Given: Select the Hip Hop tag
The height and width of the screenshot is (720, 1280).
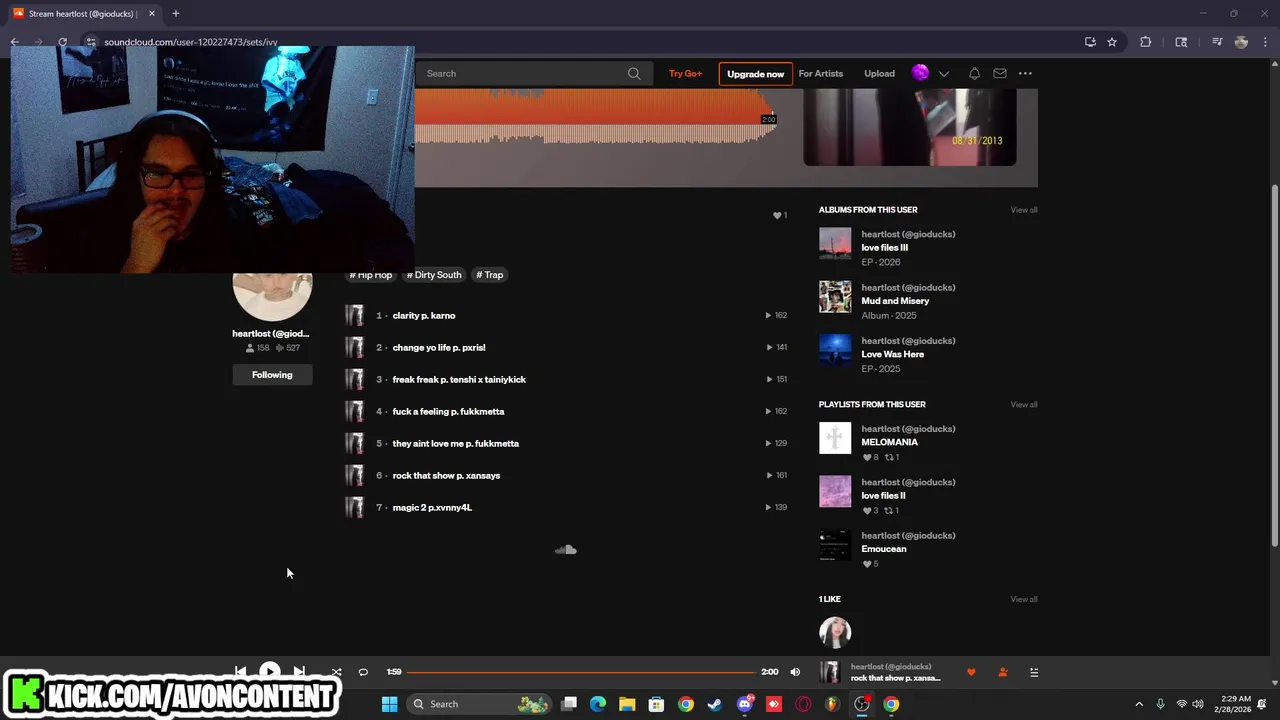Looking at the screenshot, I should coord(371,275).
